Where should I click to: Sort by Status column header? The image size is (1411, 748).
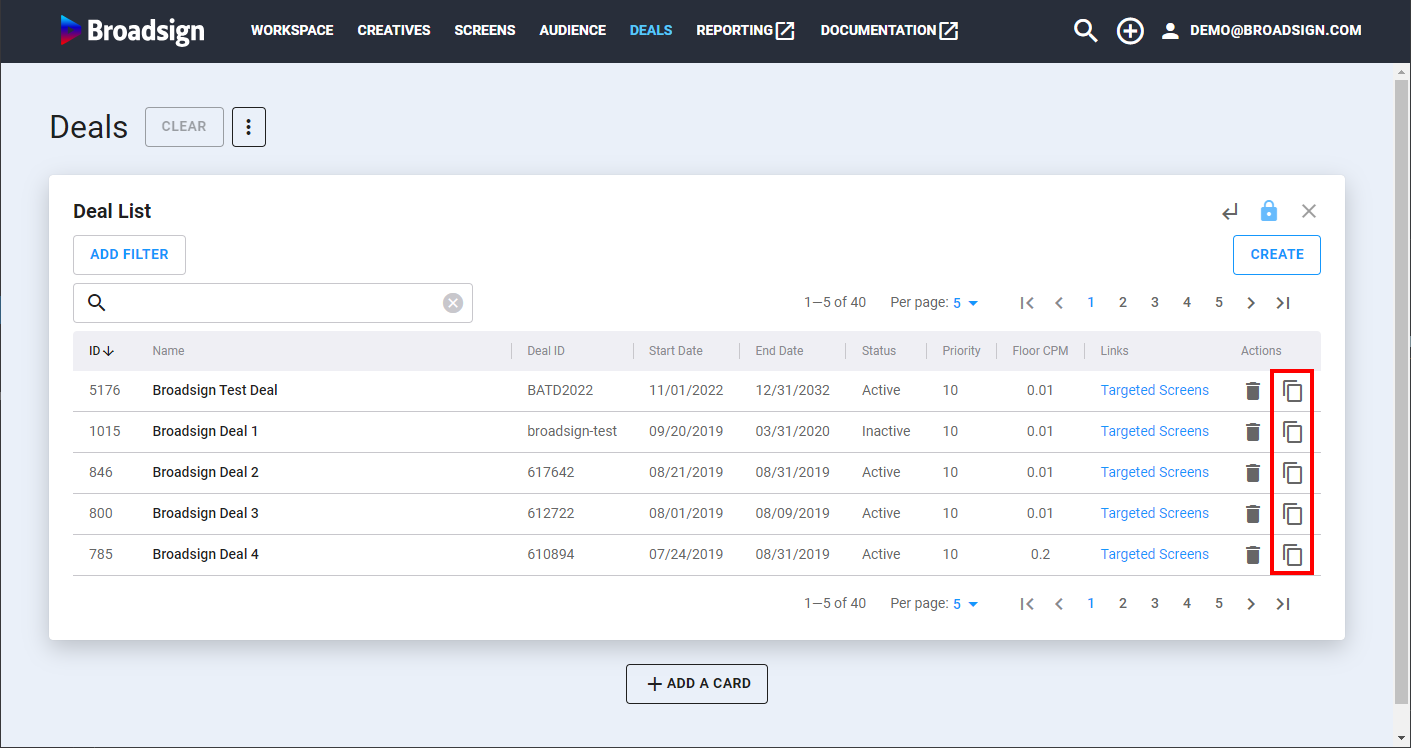point(879,351)
